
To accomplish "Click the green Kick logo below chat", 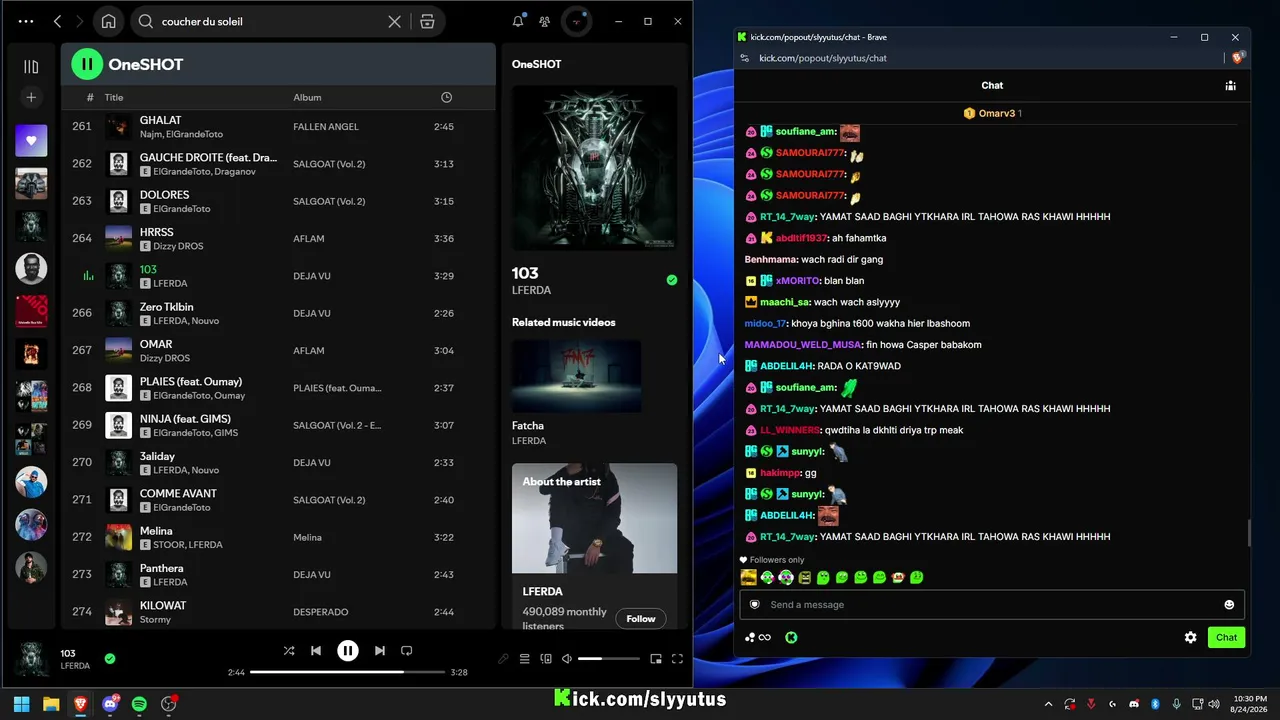I will [791, 637].
